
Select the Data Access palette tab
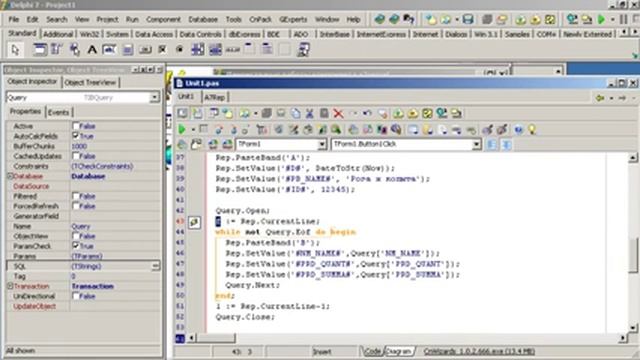tap(154, 34)
